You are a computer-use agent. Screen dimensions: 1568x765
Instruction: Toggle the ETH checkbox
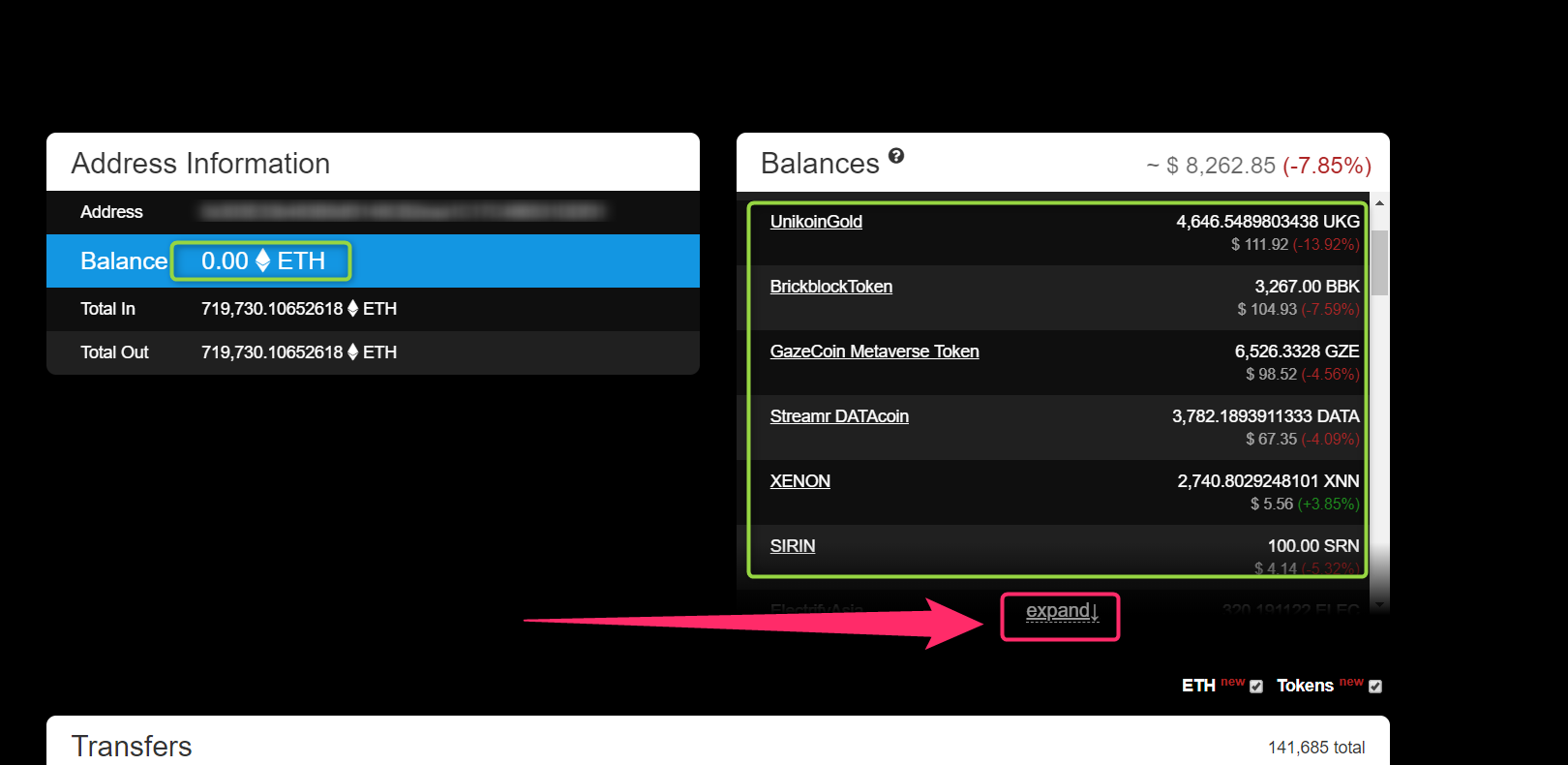click(1256, 687)
